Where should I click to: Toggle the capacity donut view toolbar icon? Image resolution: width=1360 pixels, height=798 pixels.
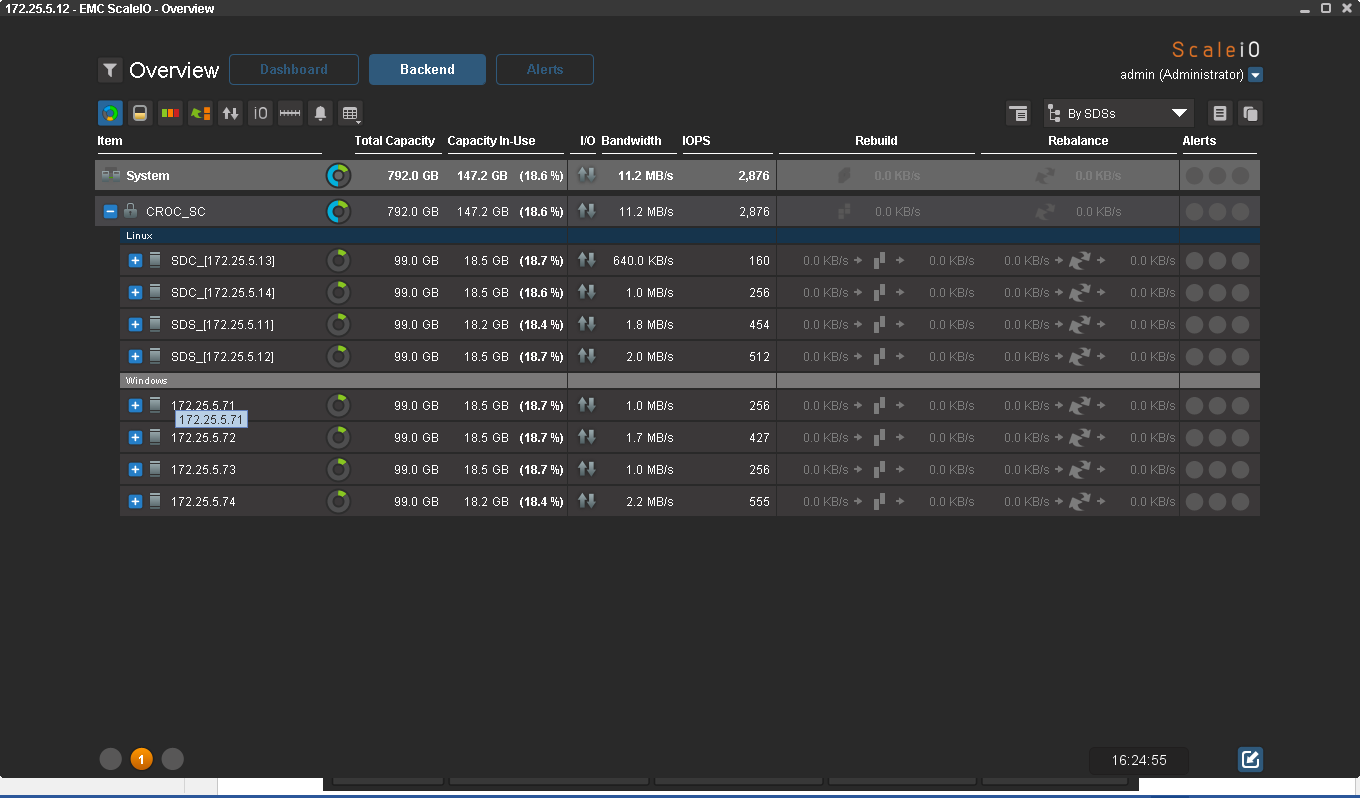(110, 113)
